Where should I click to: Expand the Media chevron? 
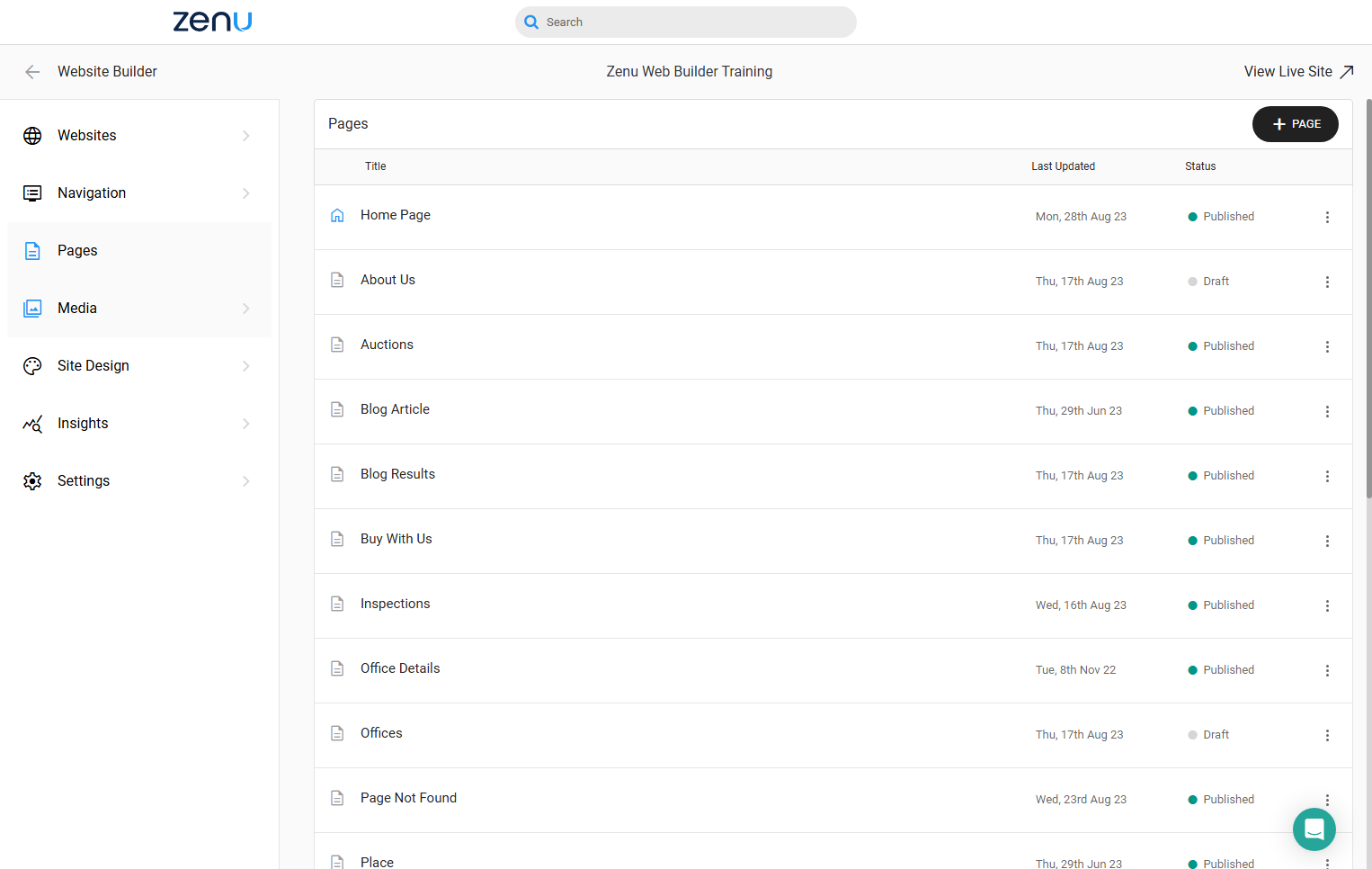(x=246, y=309)
